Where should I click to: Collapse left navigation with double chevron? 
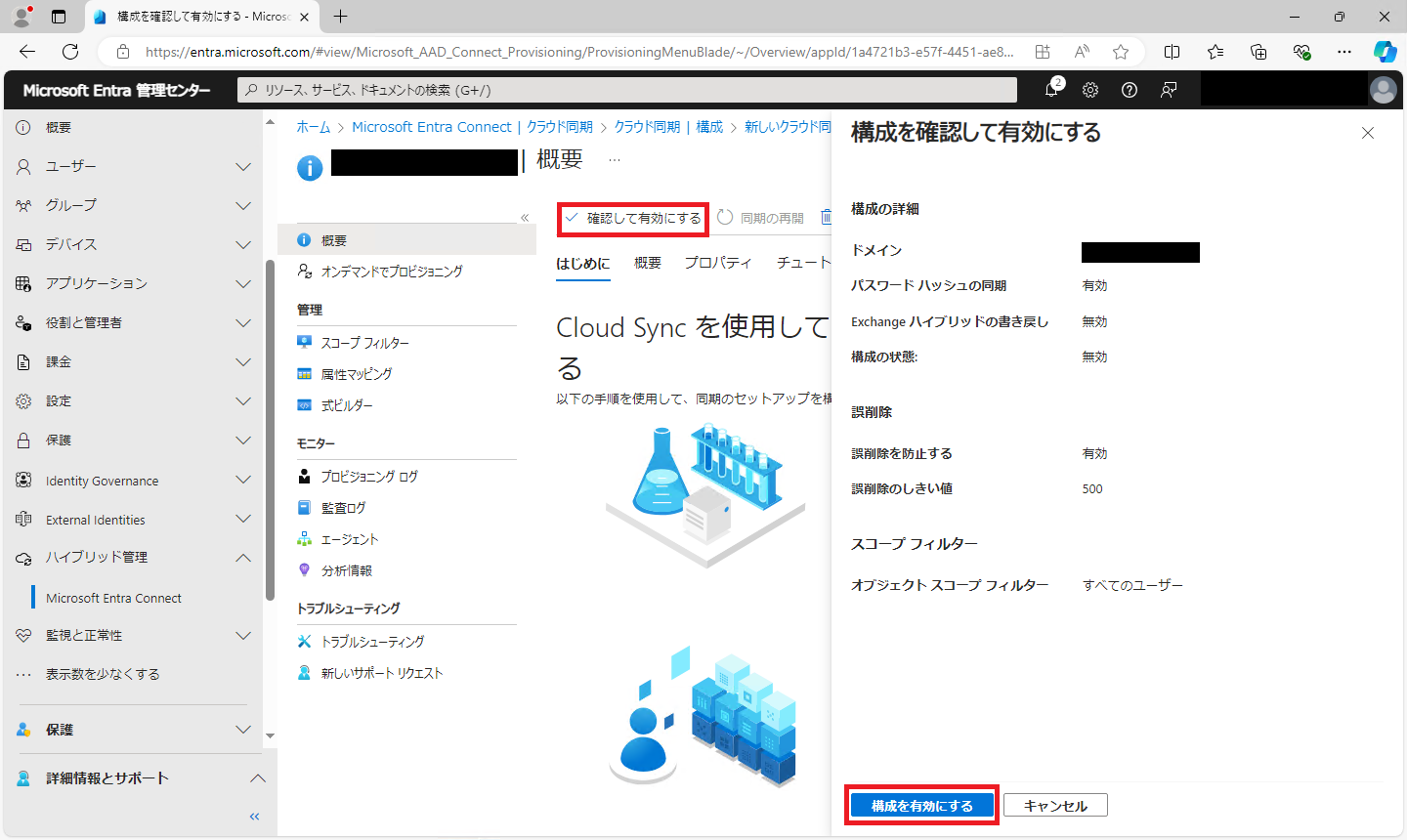pos(255,817)
